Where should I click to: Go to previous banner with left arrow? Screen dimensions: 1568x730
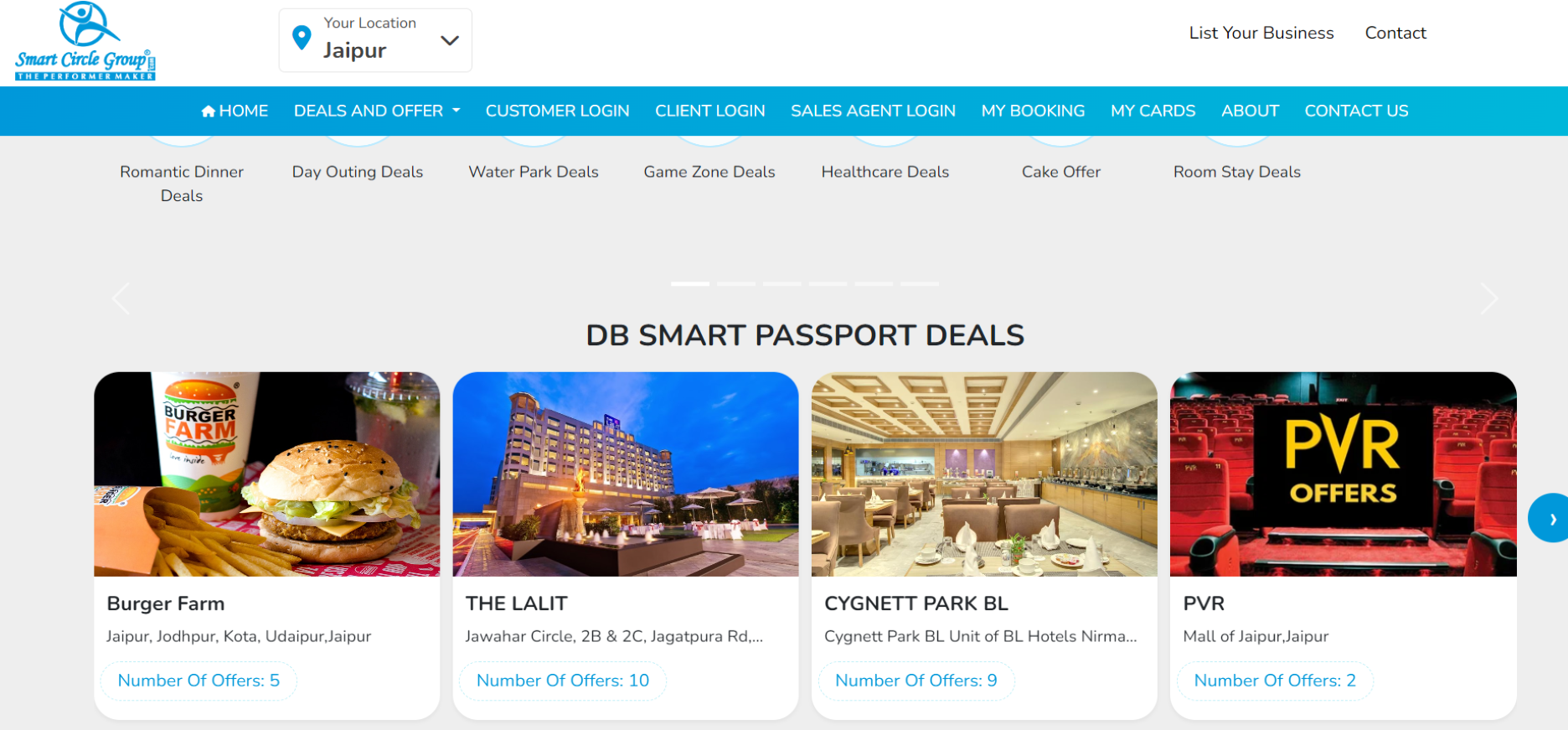(x=121, y=298)
